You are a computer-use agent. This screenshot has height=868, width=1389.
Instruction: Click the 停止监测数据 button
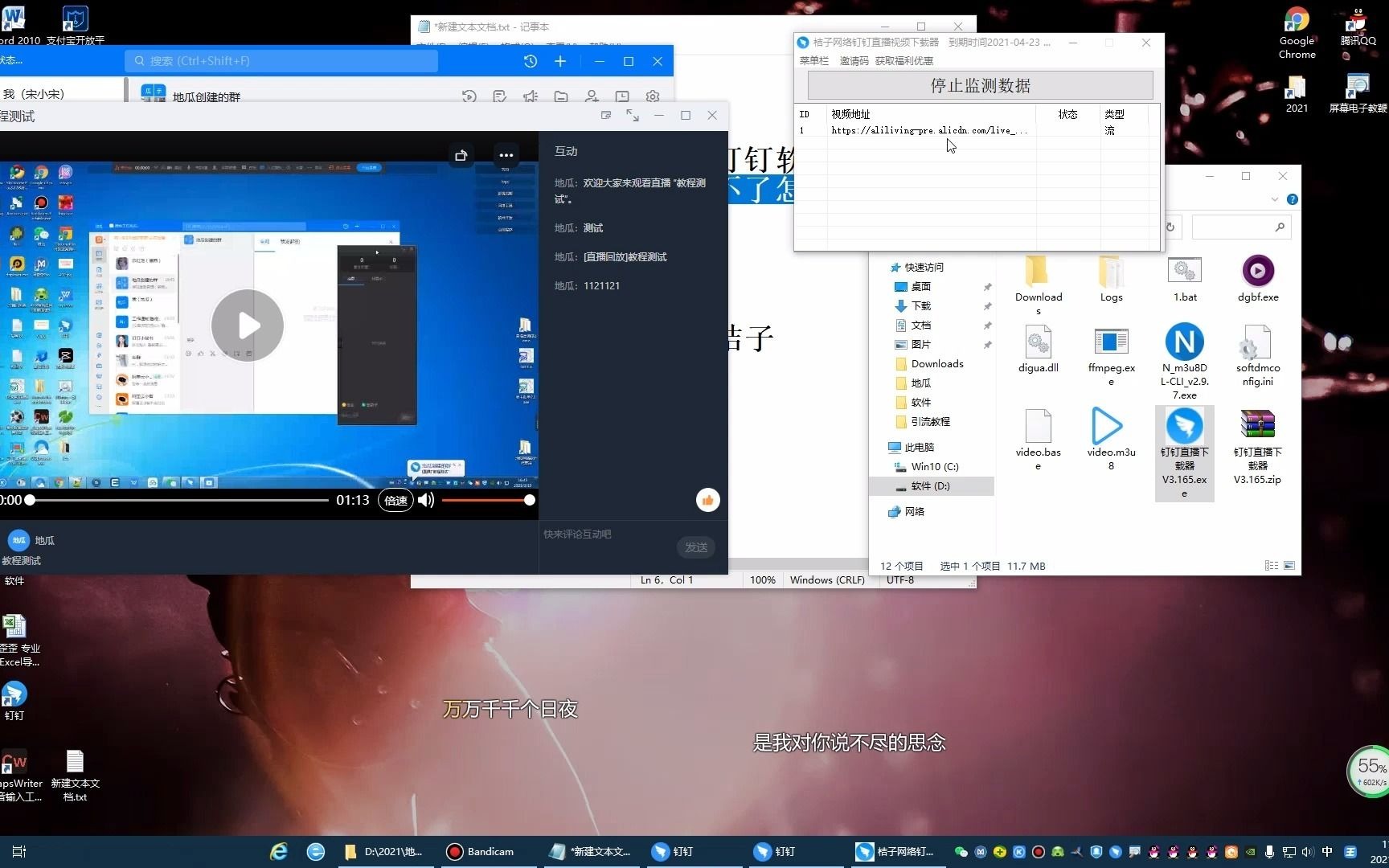click(980, 85)
